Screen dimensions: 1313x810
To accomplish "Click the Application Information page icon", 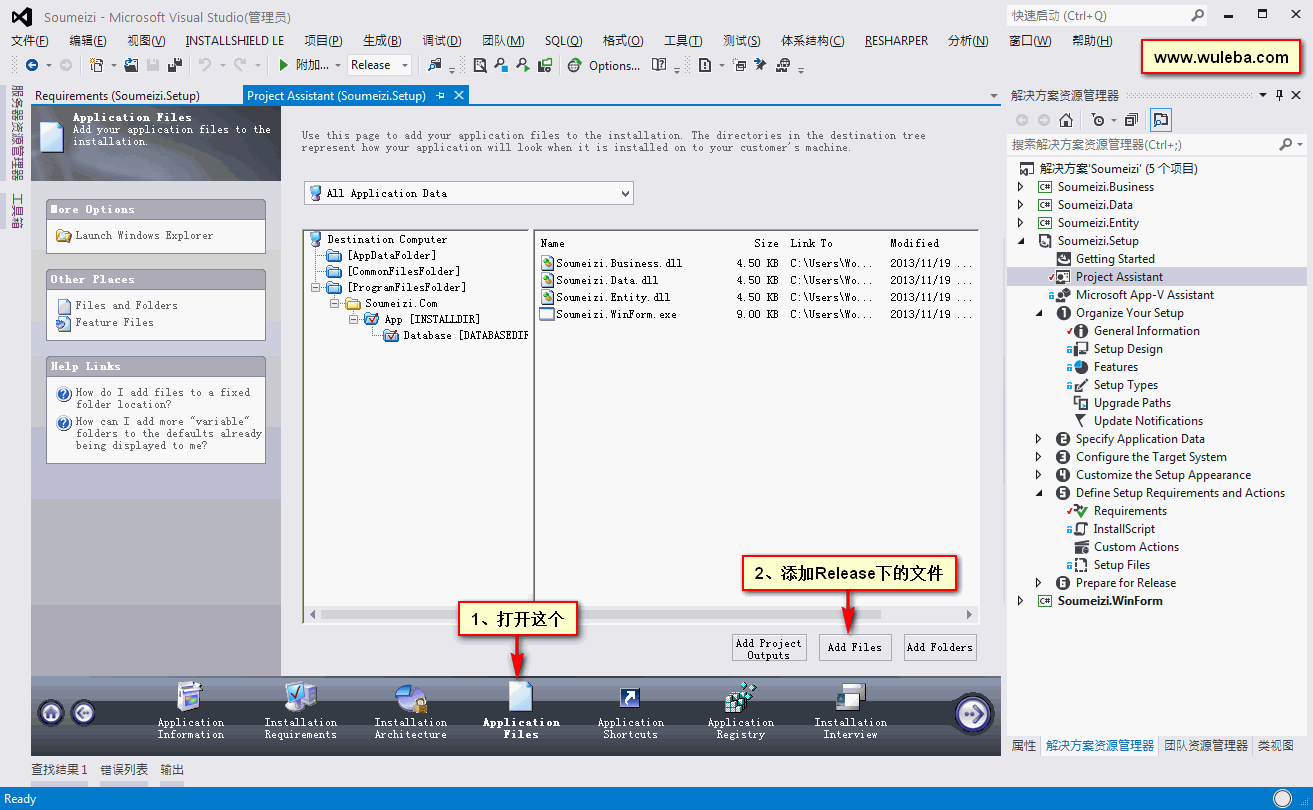I will point(190,697).
